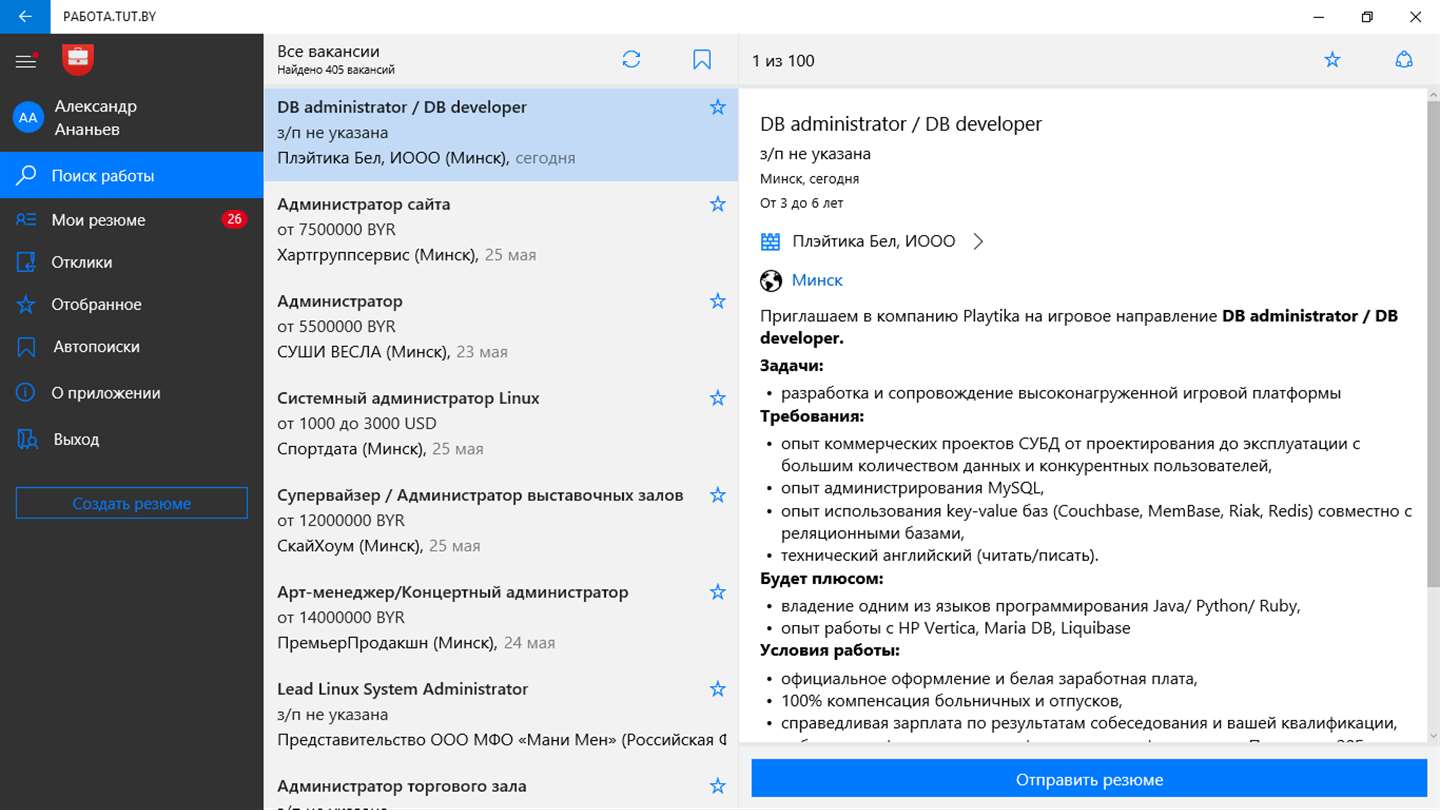
Task: Toggle favorite star for Администратор СУШИ ВЕСЛА
Action: point(717,301)
